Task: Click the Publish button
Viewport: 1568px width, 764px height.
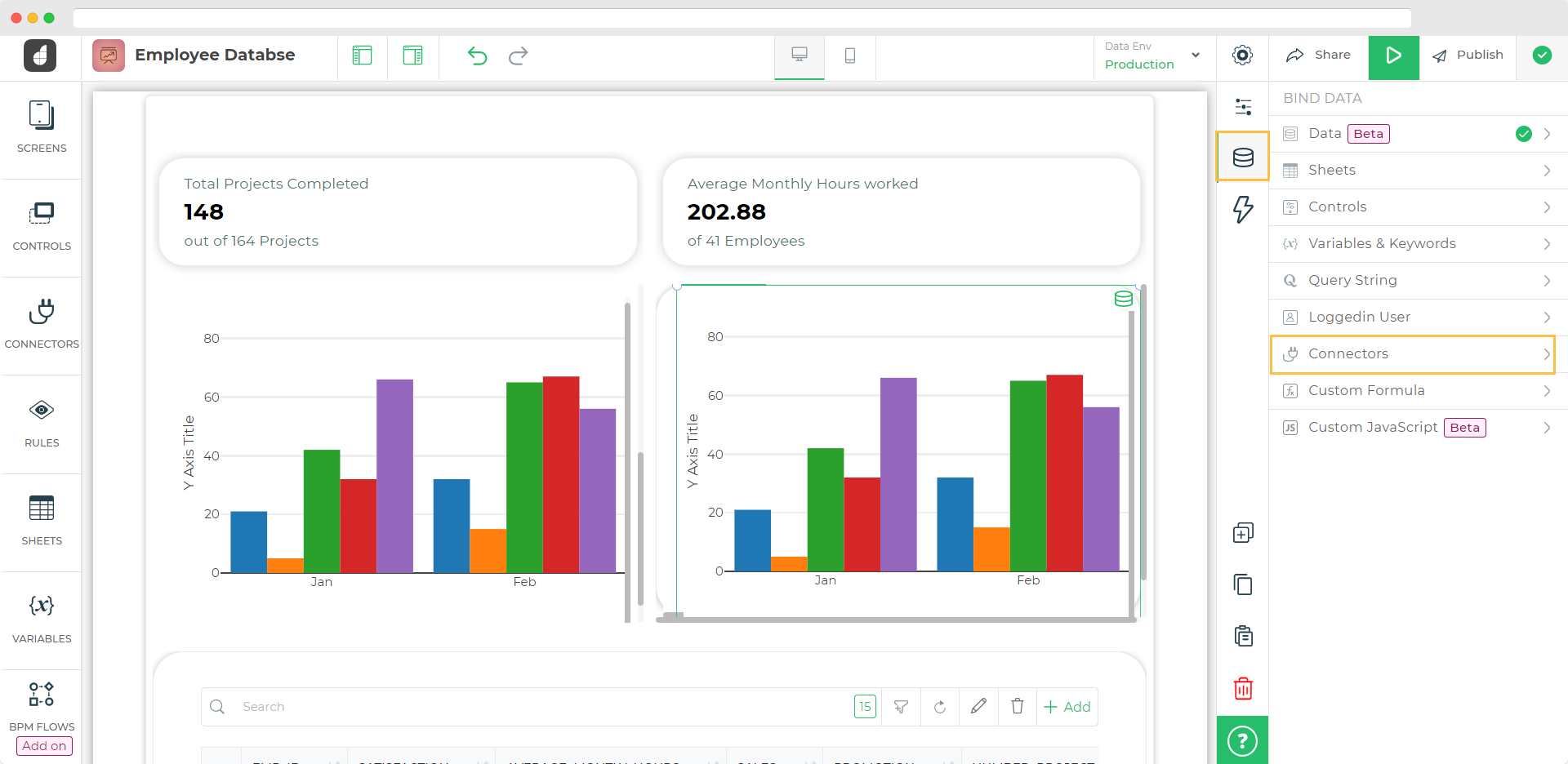Action: (1468, 56)
